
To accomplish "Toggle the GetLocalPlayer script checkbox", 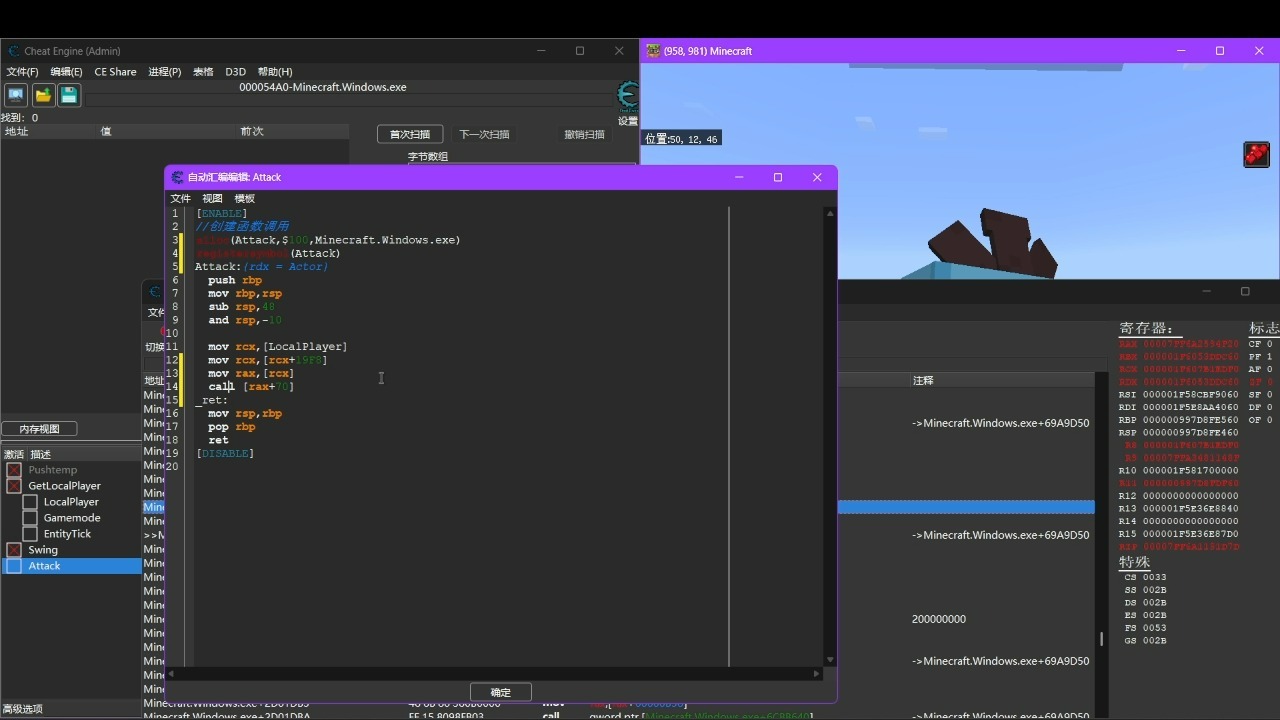I will click(14, 486).
